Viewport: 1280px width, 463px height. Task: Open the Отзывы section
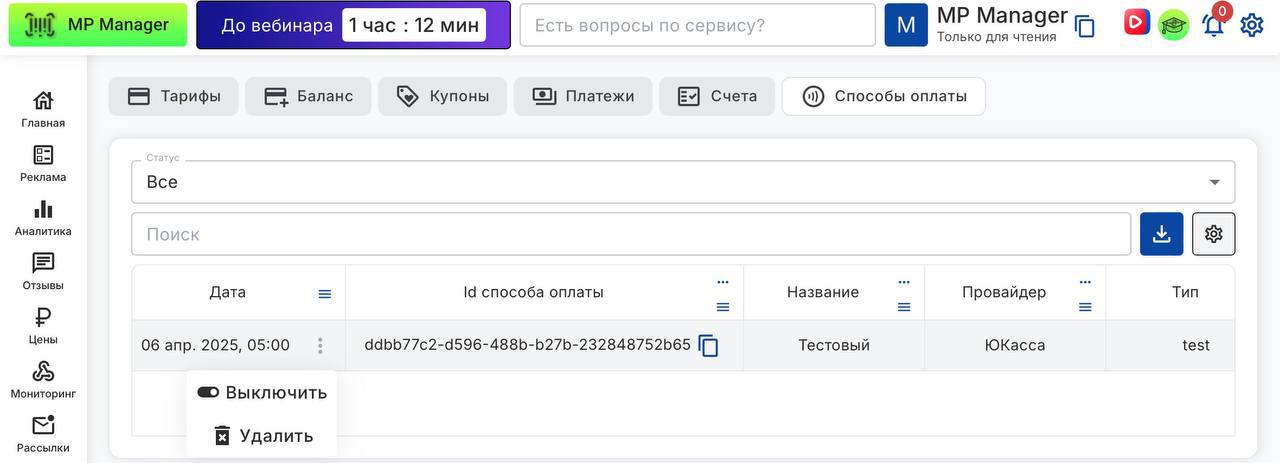[x=43, y=271]
